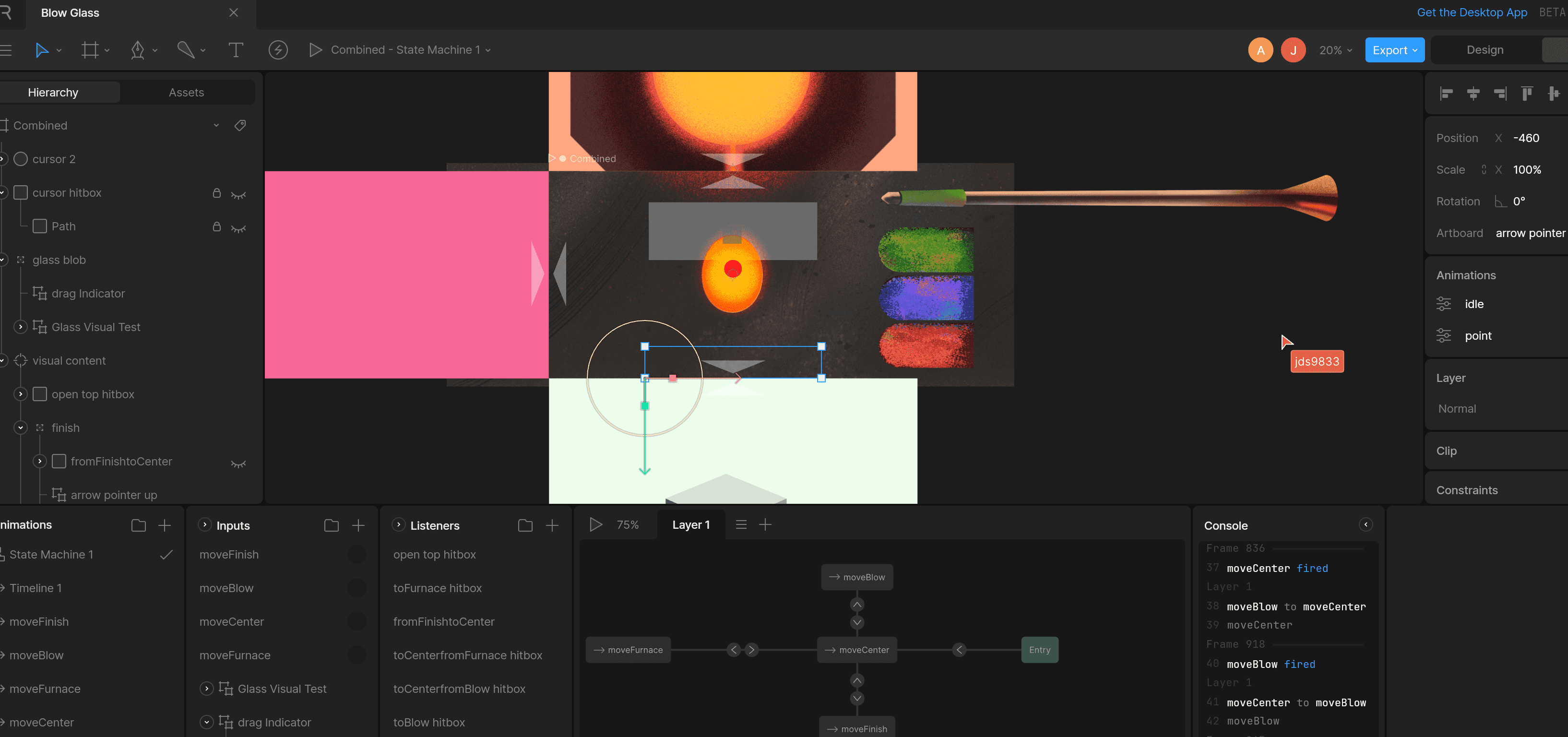Click the tag icon beside Combined

pyautogui.click(x=240, y=125)
